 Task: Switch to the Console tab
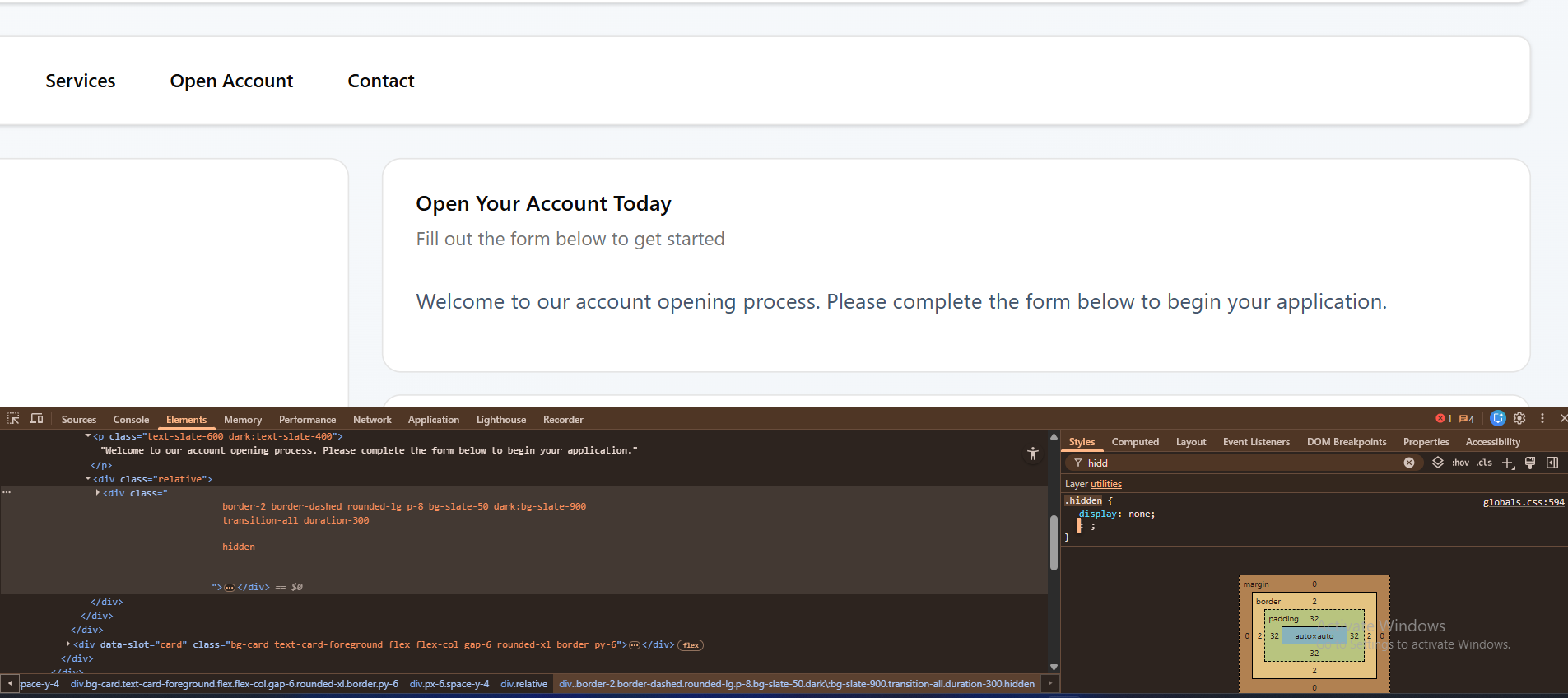point(131,420)
